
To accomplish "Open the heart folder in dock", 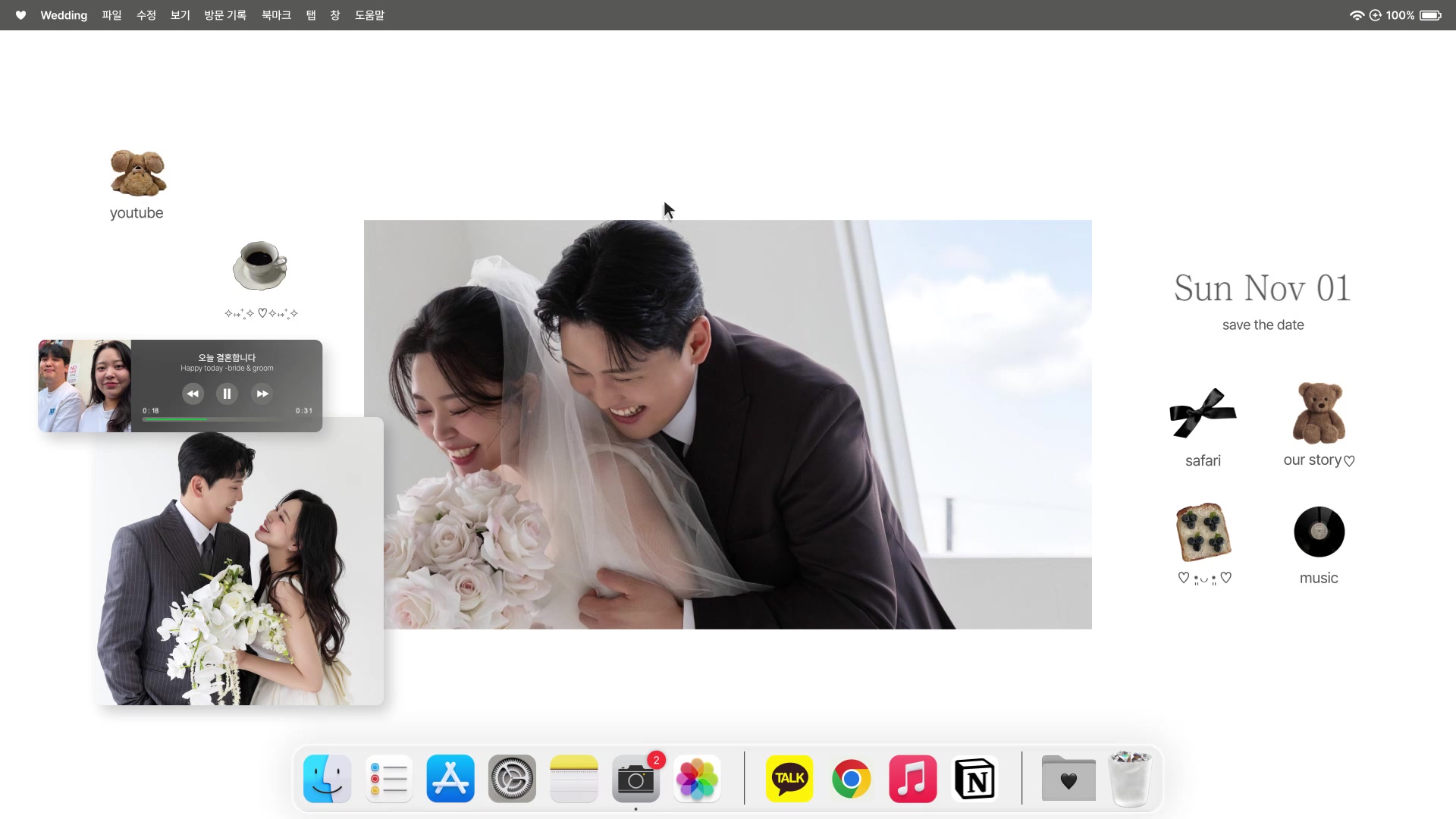I will pyautogui.click(x=1068, y=778).
